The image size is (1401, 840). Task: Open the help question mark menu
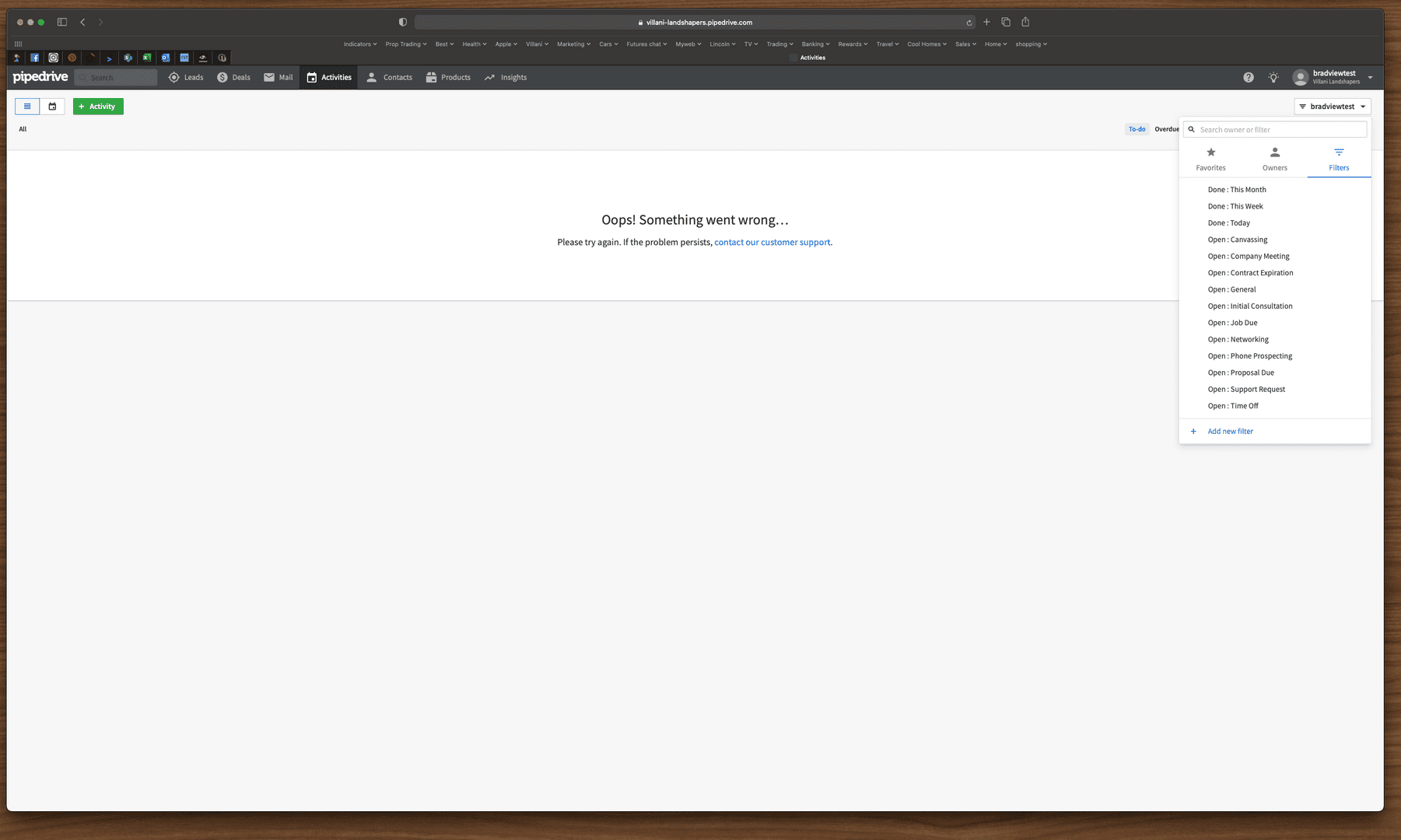click(1249, 78)
